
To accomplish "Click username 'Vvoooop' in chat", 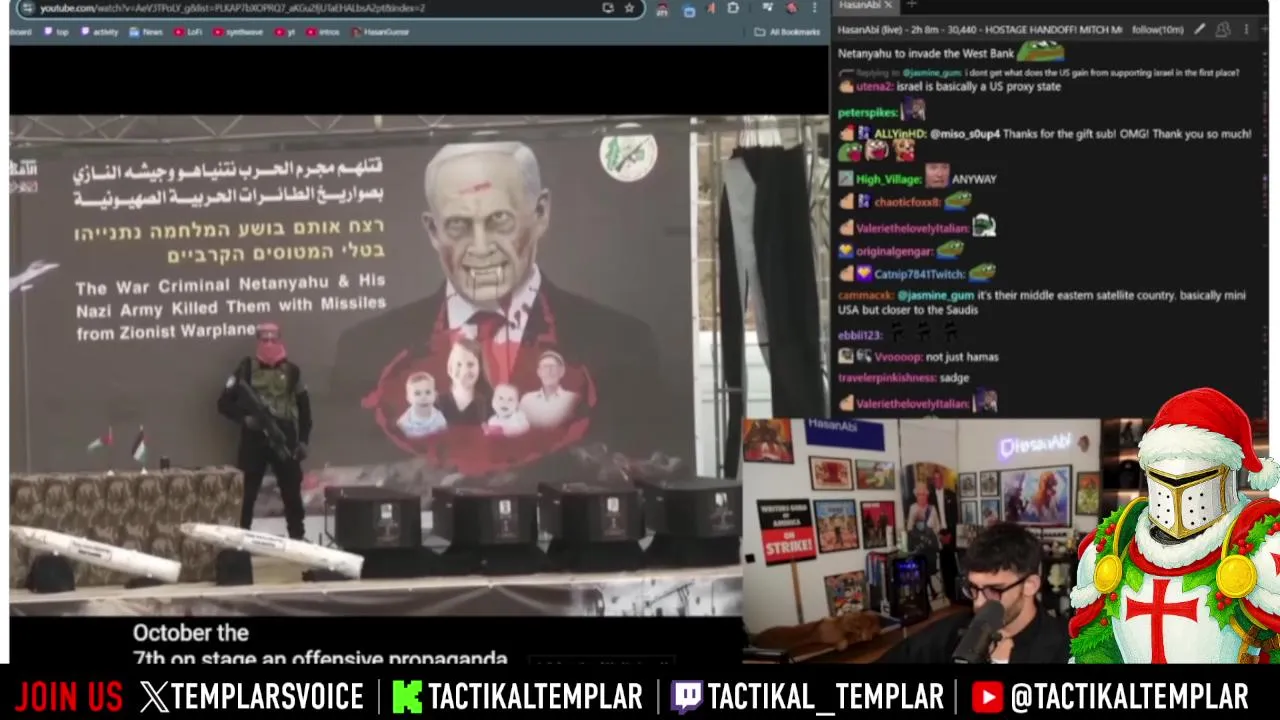I will tap(897, 357).
